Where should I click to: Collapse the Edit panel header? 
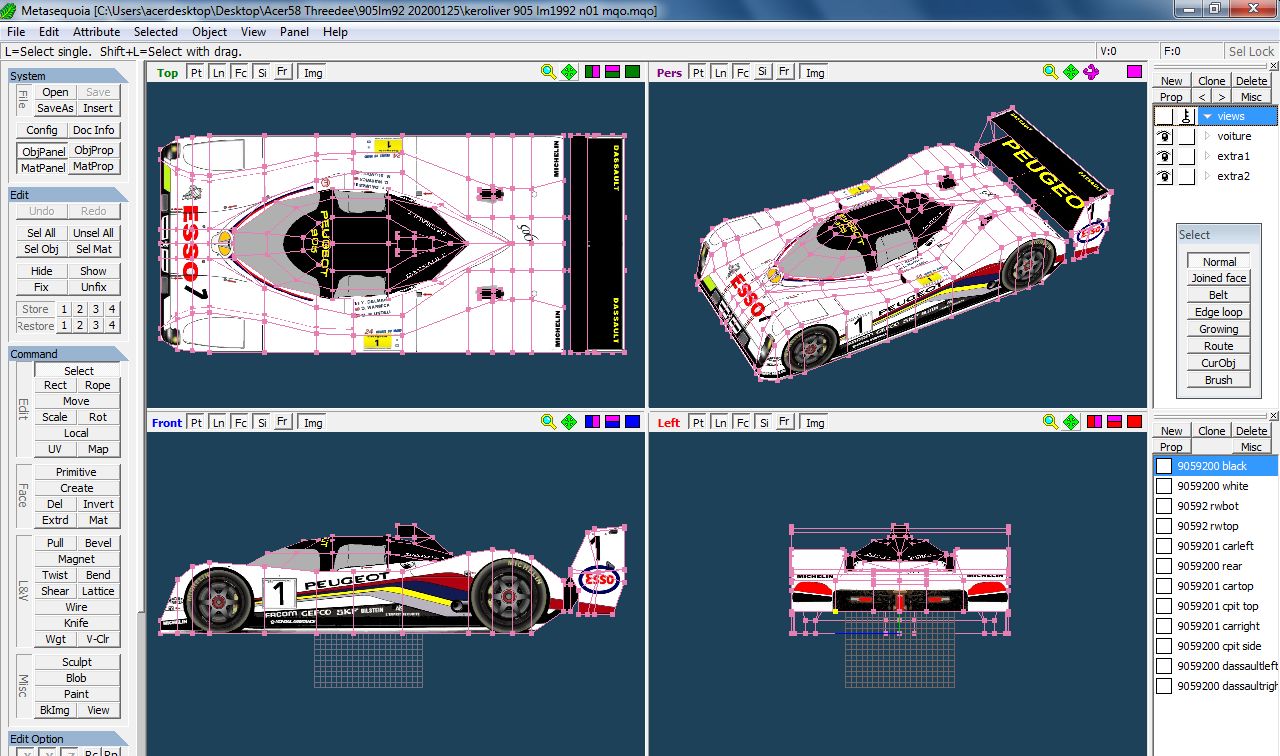click(x=69, y=194)
